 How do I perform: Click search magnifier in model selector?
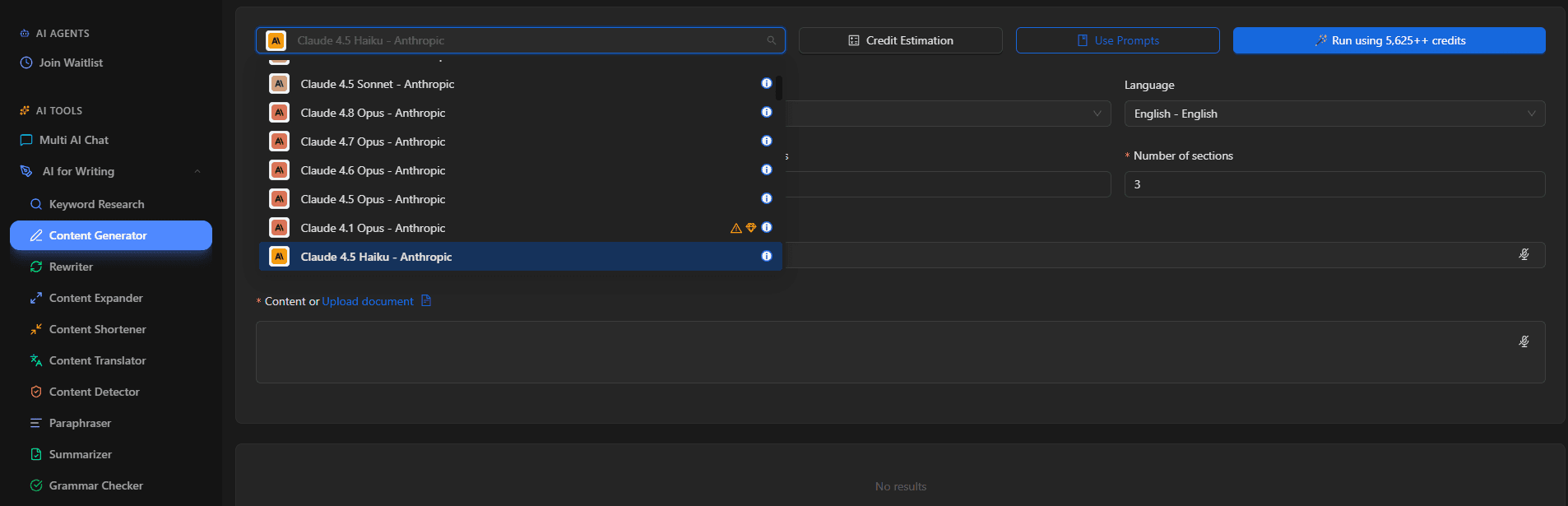click(x=772, y=40)
